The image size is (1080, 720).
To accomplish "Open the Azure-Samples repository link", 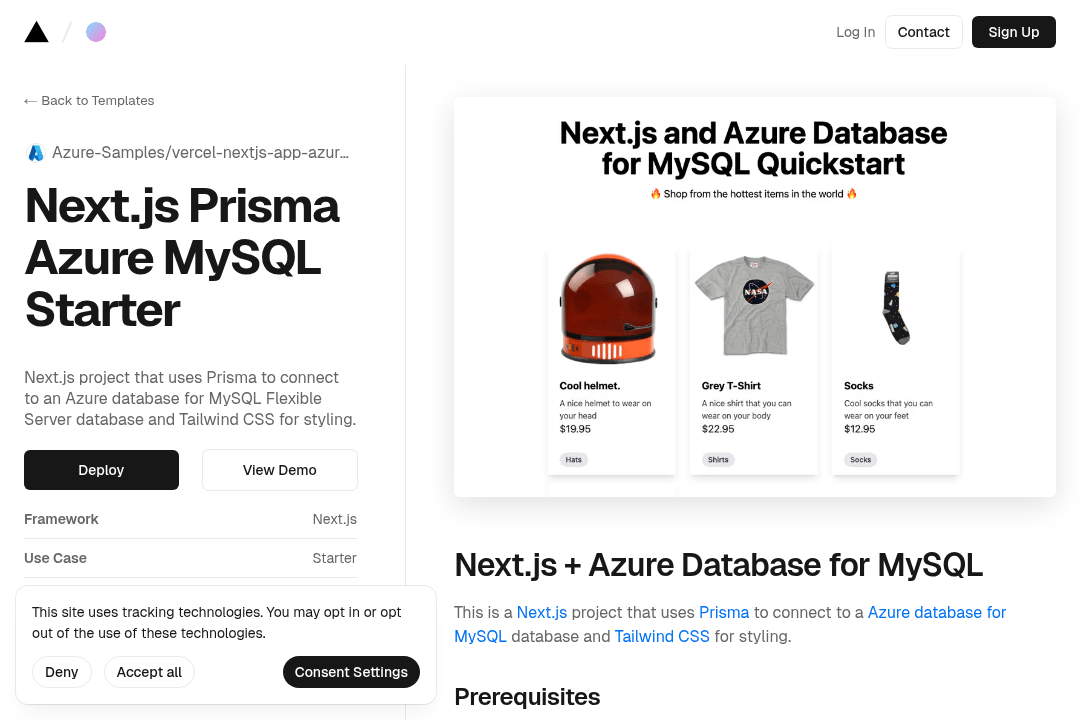I will [200, 152].
